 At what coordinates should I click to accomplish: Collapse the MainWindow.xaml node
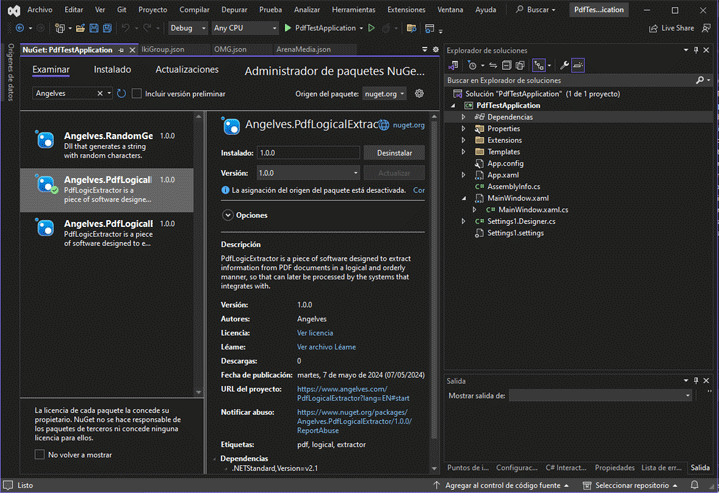click(x=464, y=198)
